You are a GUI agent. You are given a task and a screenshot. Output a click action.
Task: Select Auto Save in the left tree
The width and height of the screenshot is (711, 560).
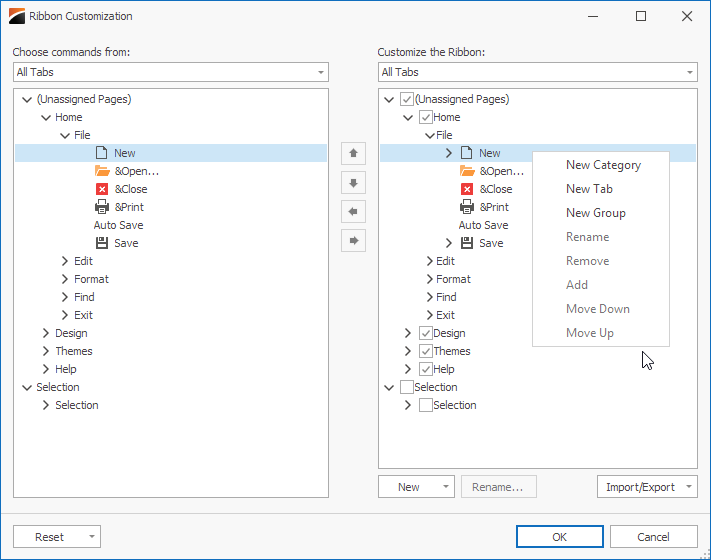118,225
